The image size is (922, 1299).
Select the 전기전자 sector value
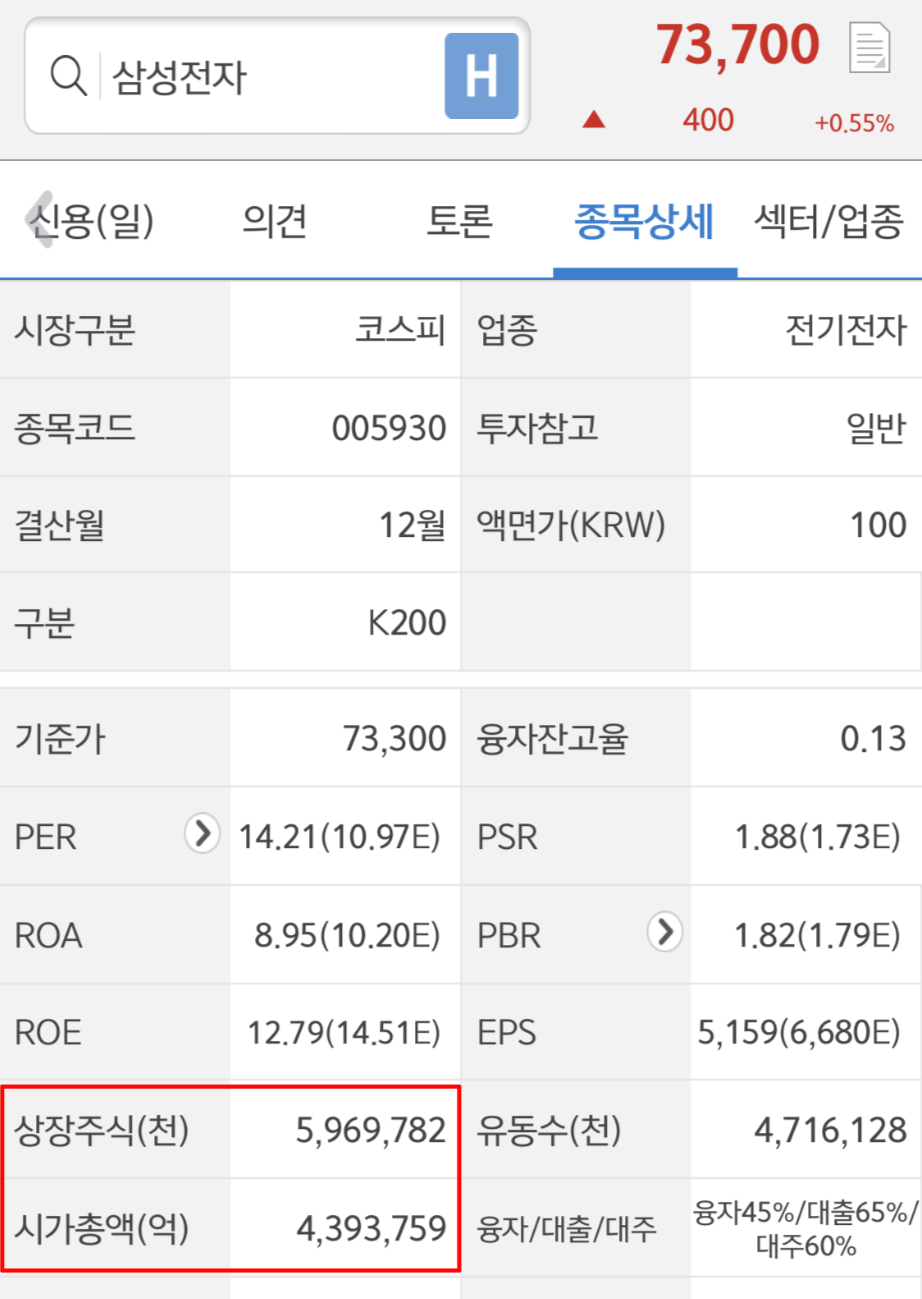pyautogui.click(x=846, y=330)
